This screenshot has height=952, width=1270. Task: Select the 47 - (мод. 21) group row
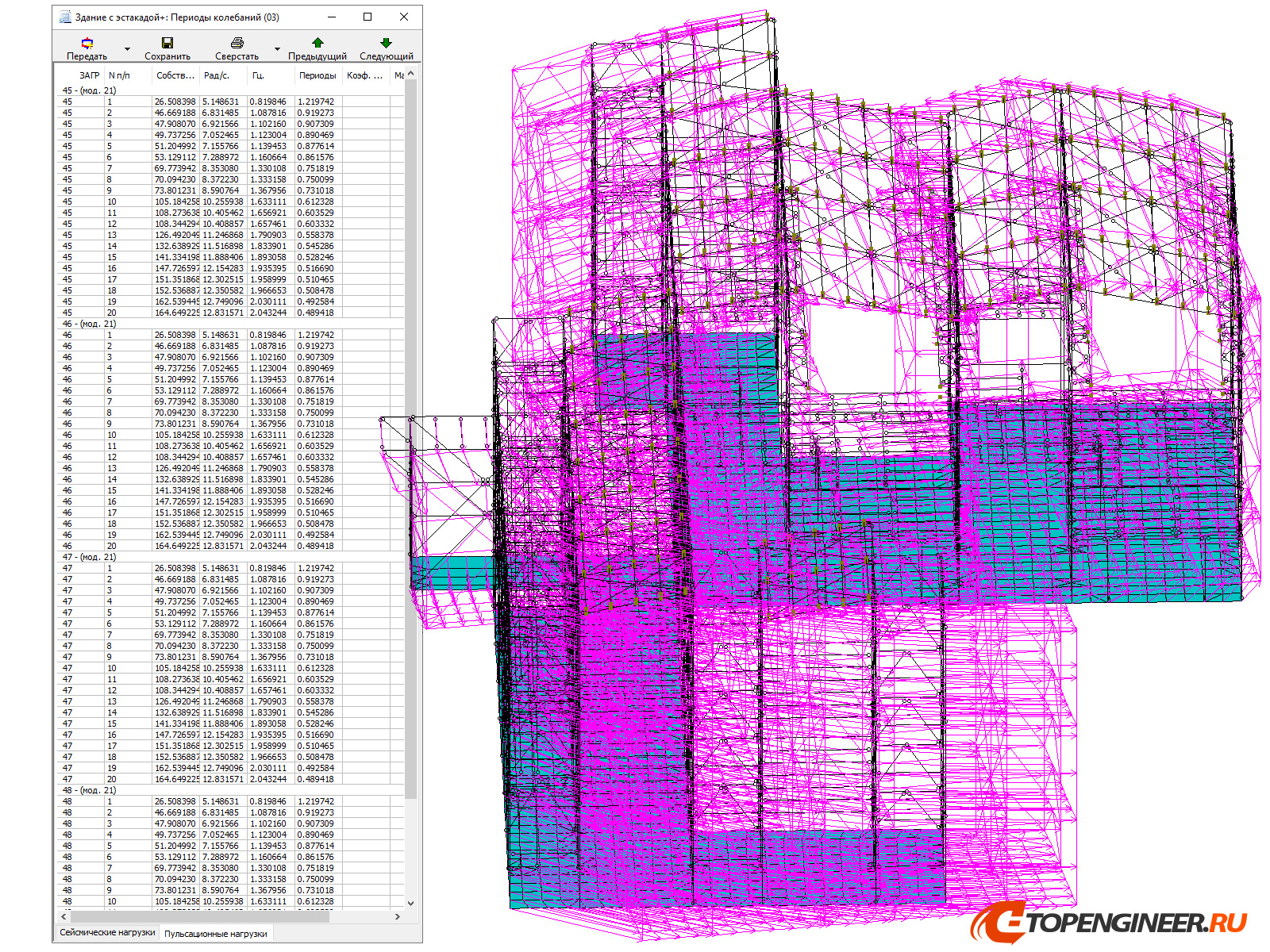(90, 557)
